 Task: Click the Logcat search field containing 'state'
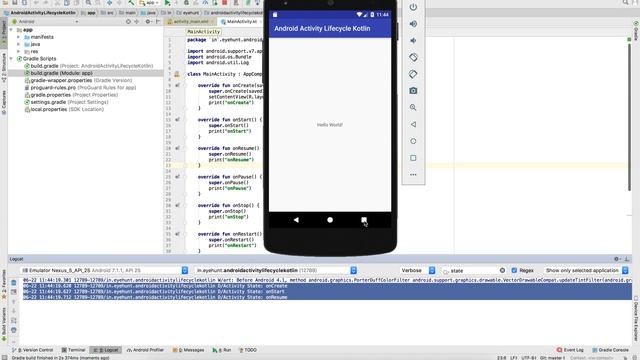point(474,270)
